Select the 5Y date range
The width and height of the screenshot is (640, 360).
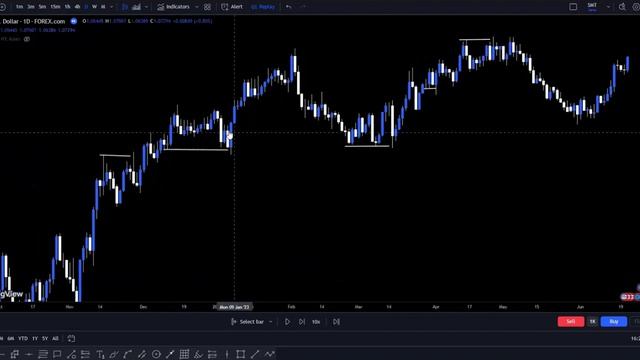[x=45, y=338]
